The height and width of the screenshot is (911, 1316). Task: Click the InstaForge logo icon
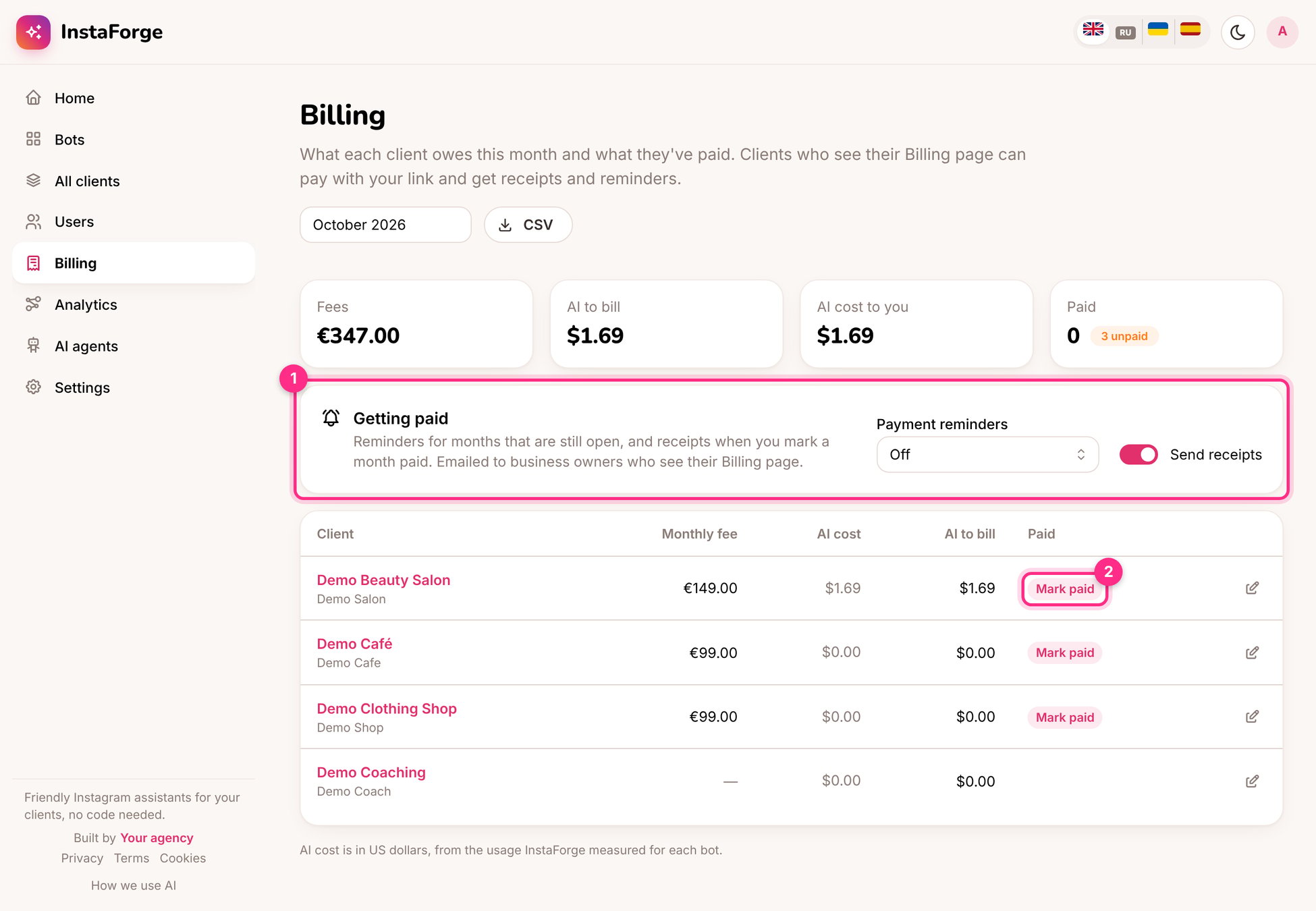pos(33,32)
